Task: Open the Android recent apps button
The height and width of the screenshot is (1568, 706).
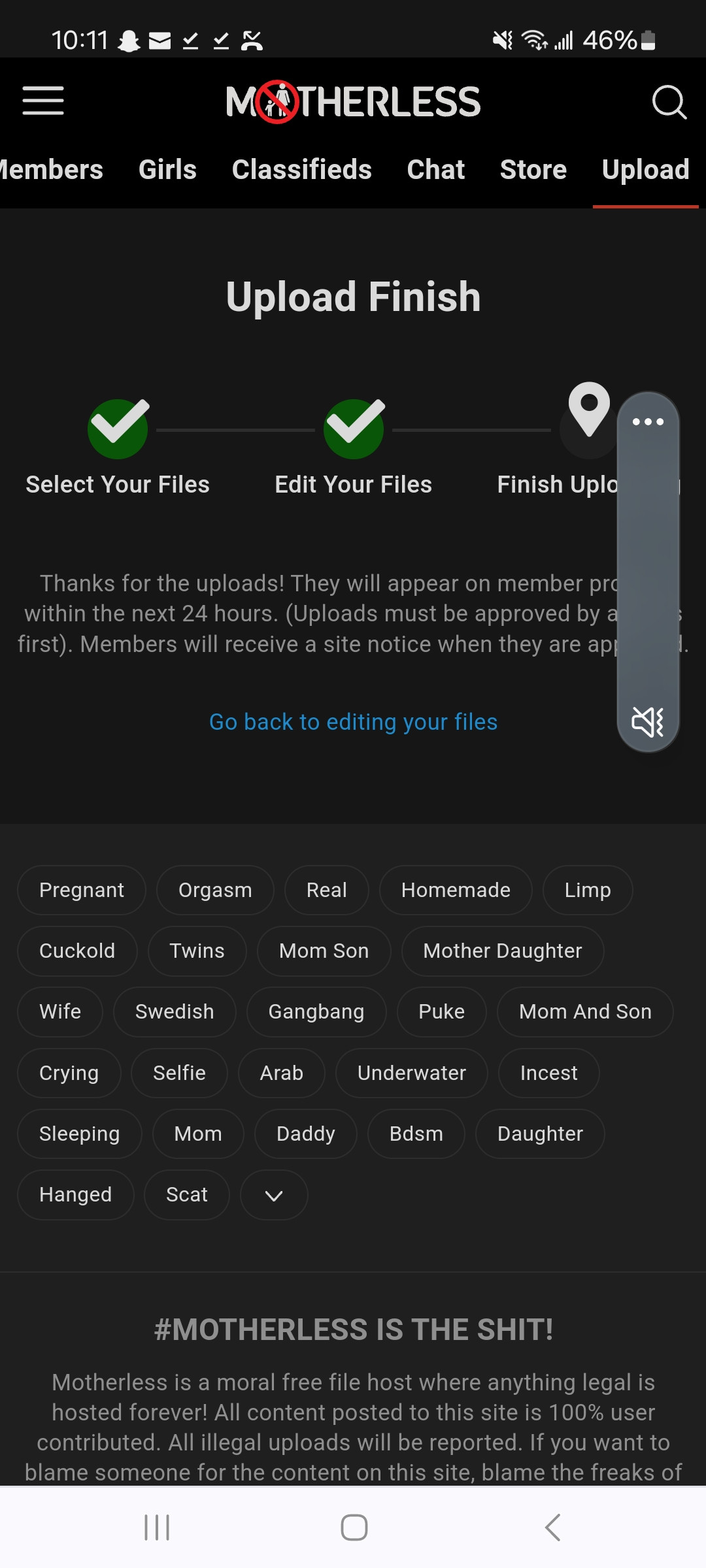Action: coord(157,1527)
